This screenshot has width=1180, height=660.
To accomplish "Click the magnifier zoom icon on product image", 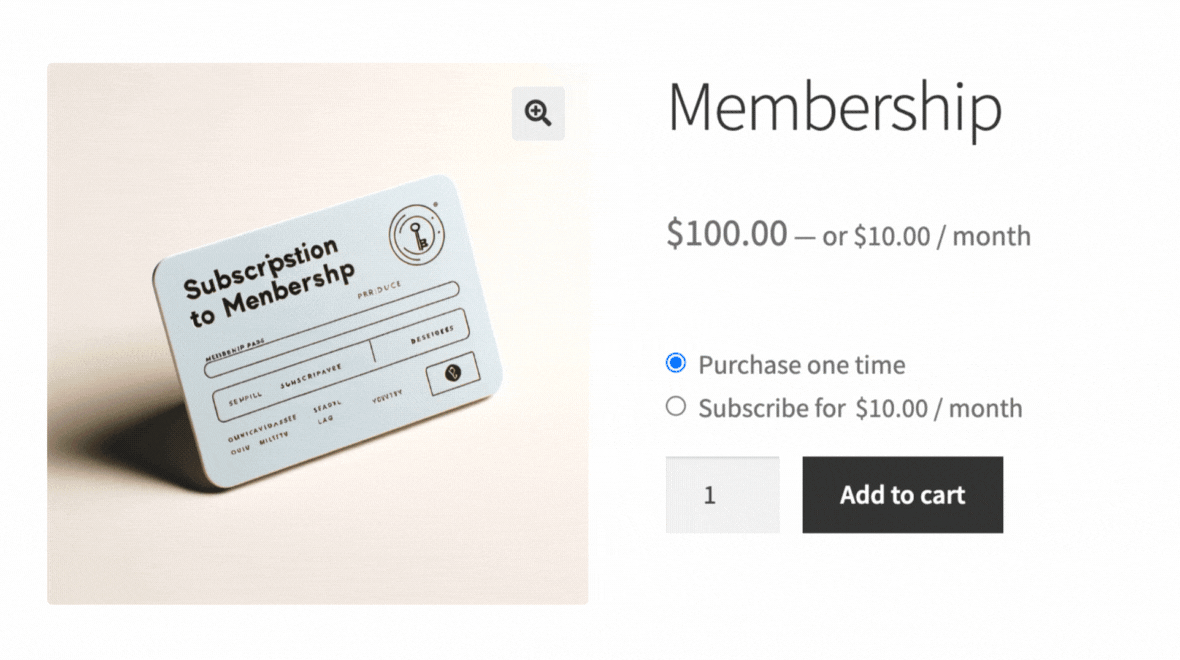I will click(538, 113).
